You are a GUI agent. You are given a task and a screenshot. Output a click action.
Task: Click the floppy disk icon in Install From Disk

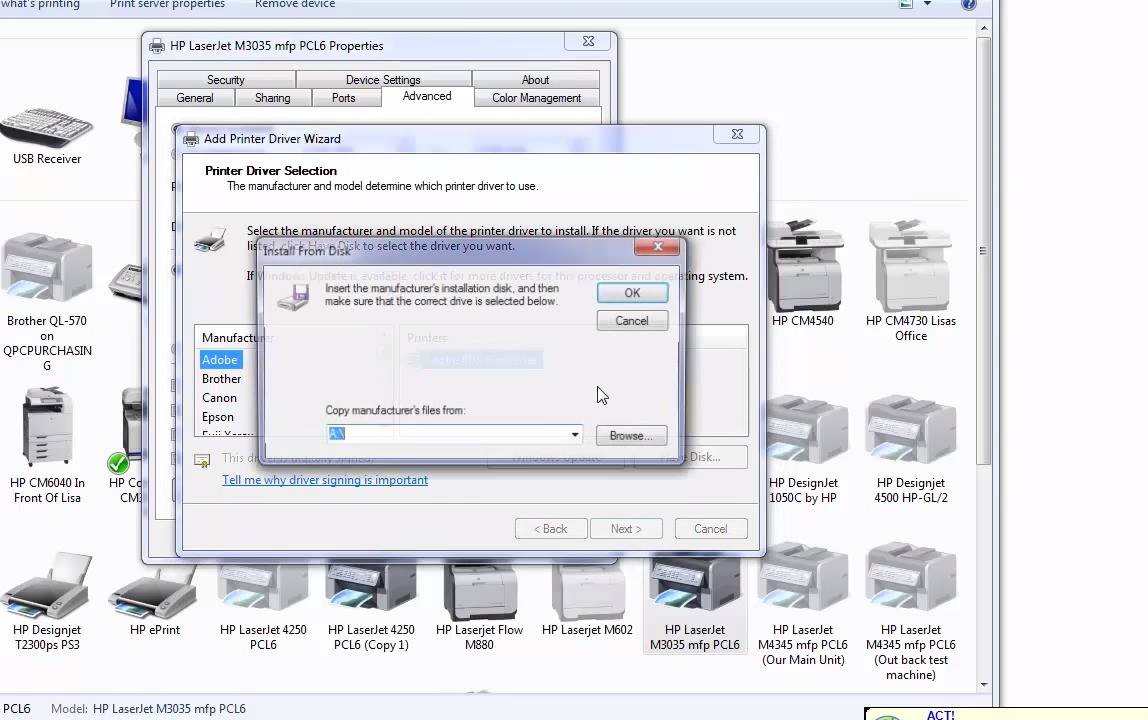tap(293, 297)
